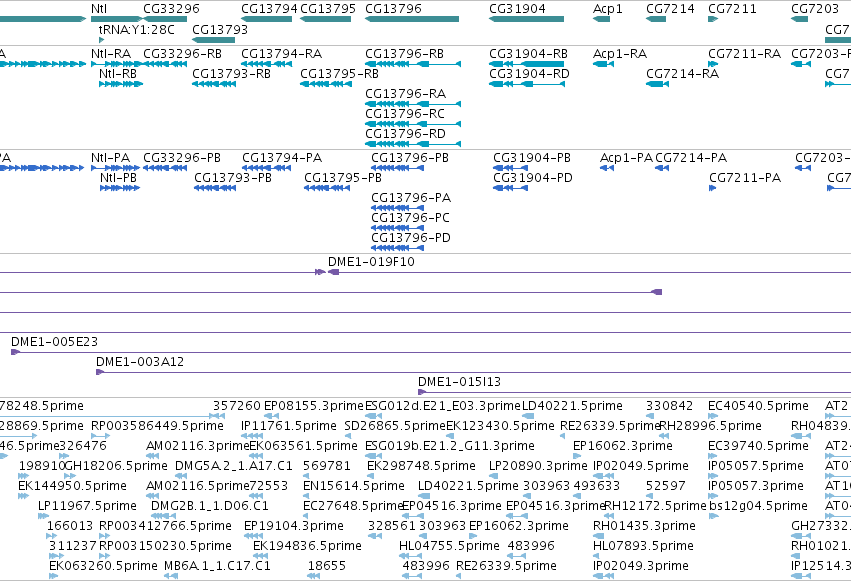Click the GH18206.5prime EST label
851x581 pixels.
coord(116,466)
